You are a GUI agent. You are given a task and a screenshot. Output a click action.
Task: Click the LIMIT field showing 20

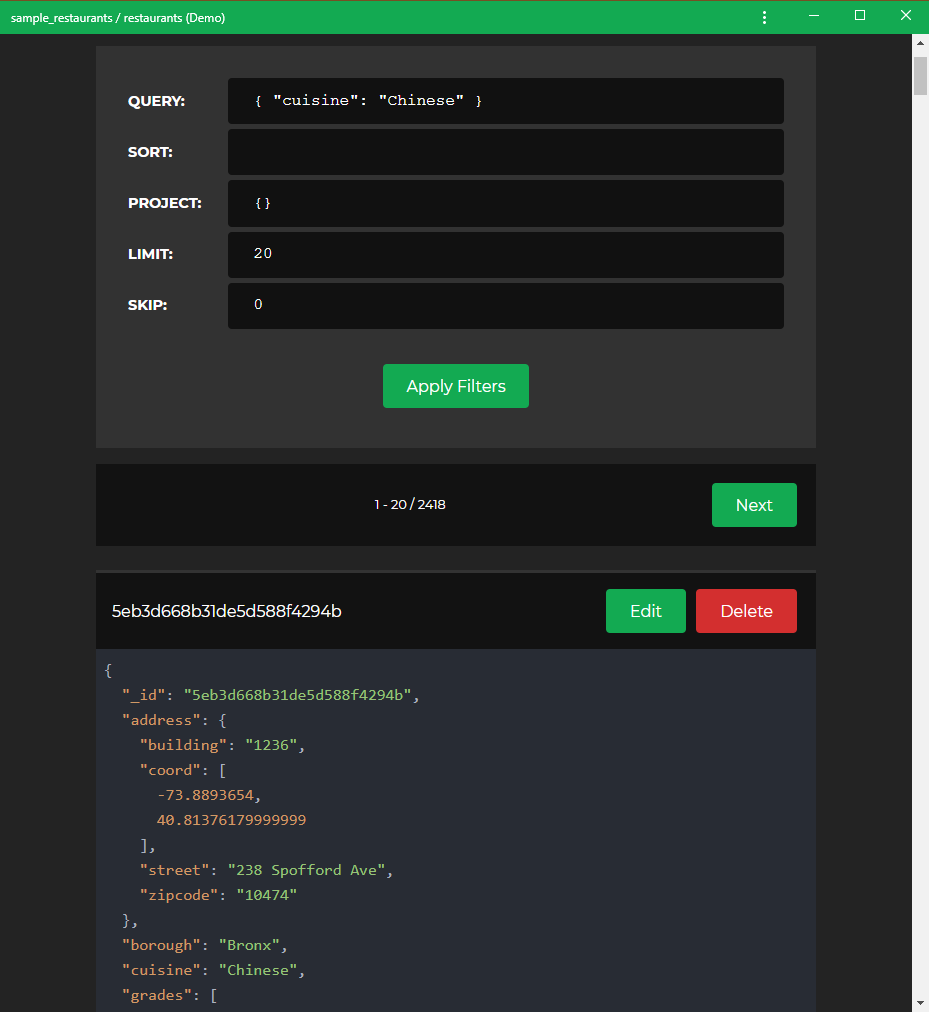[505, 254]
